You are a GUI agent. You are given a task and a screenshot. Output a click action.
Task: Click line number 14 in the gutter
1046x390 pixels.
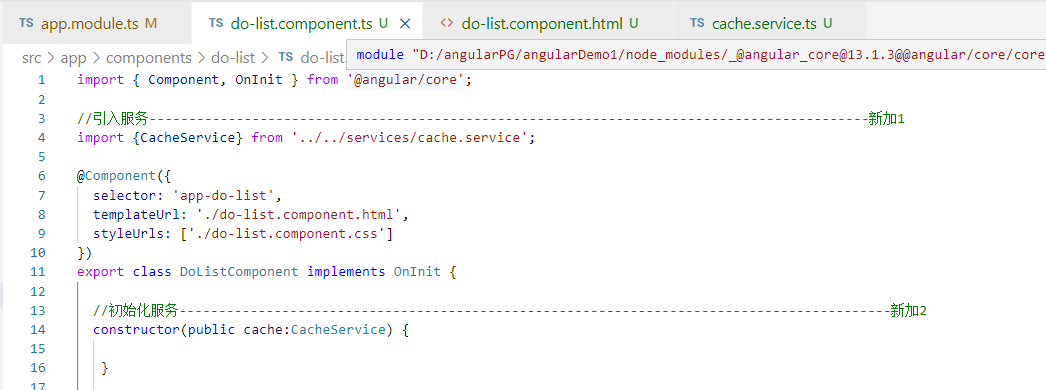38,329
